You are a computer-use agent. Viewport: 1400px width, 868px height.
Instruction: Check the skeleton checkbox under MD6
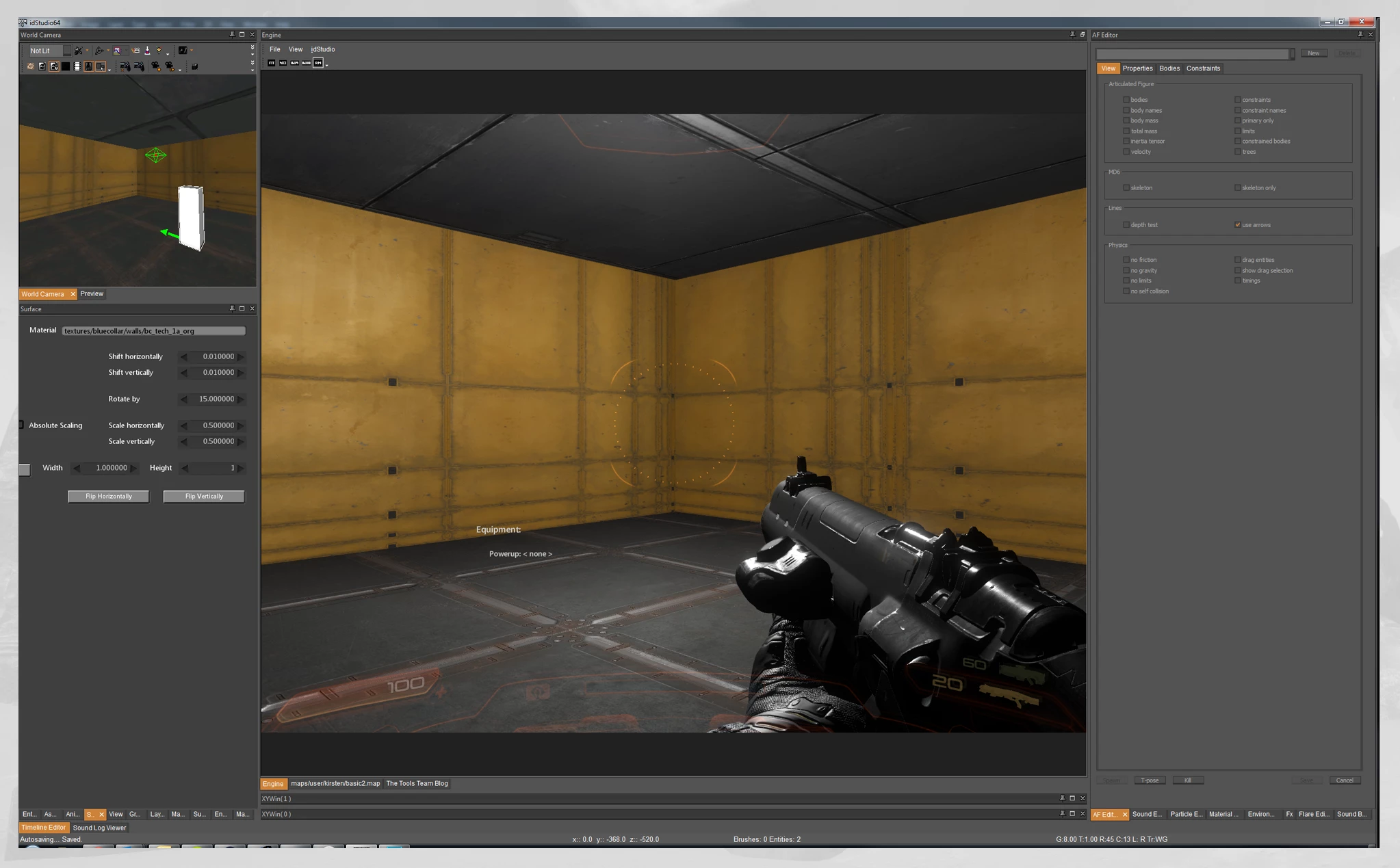[1126, 187]
